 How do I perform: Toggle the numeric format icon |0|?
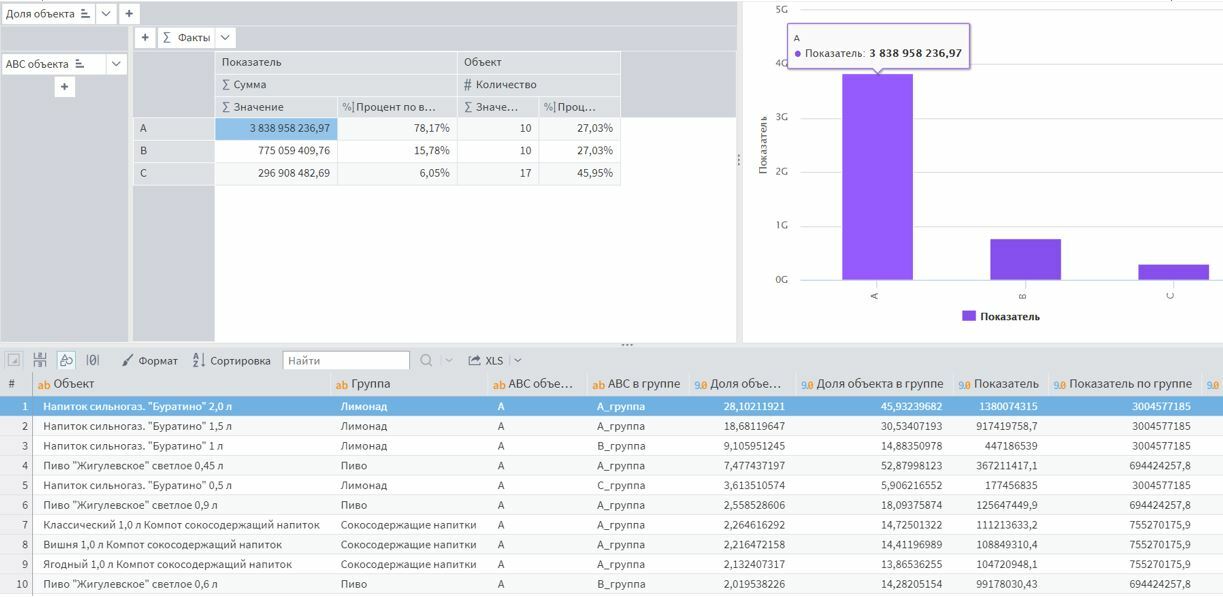pos(92,360)
